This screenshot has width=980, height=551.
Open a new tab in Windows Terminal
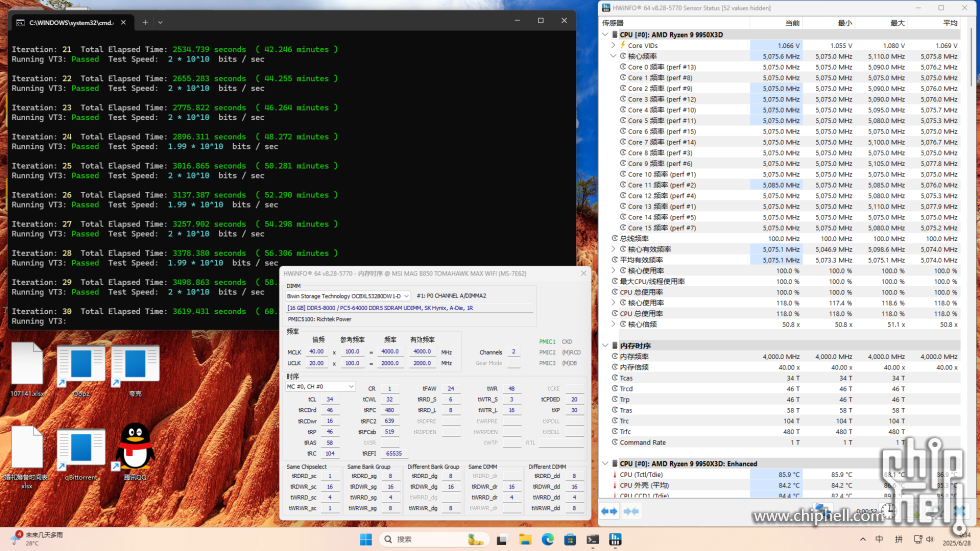pos(145,22)
